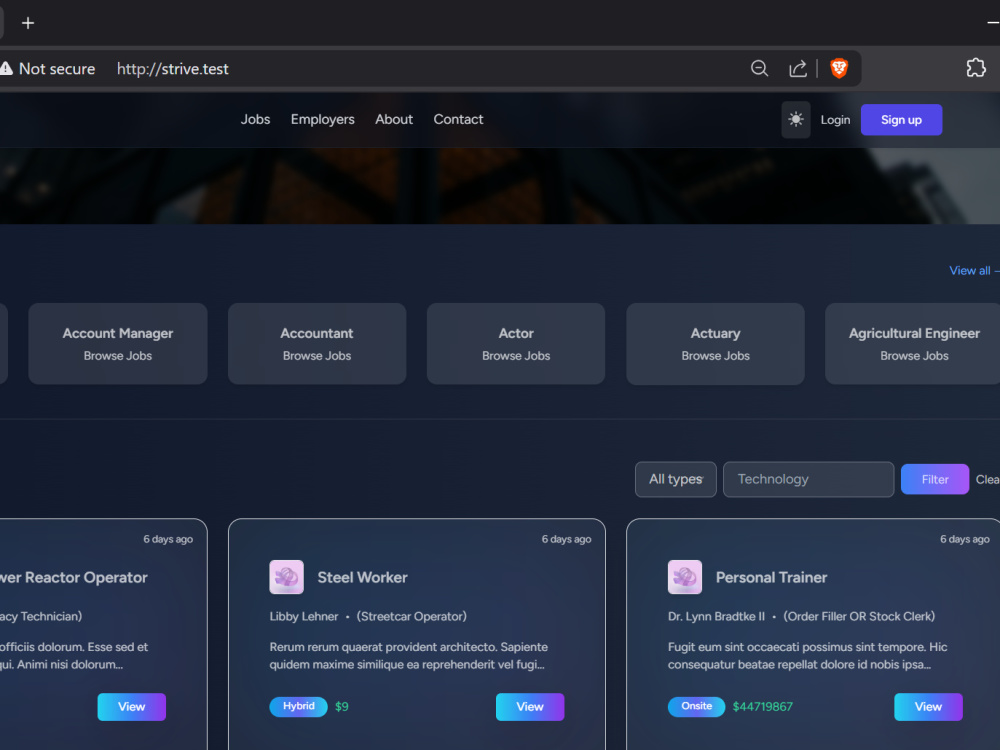Browse Accountant jobs card
The width and height of the screenshot is (1000, 750).
(317, 344)
